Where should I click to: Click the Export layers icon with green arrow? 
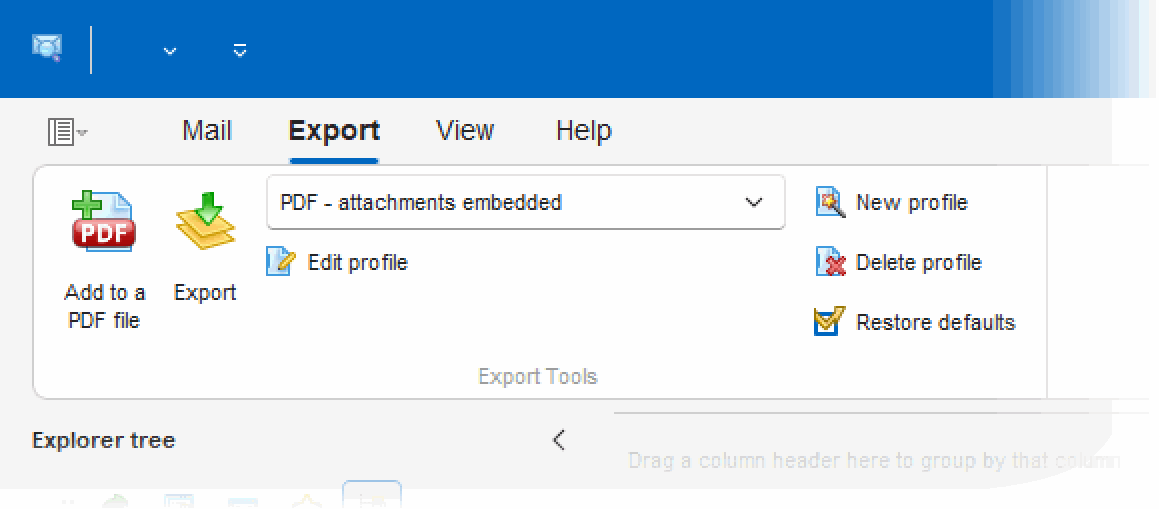(x=205, y=221)
